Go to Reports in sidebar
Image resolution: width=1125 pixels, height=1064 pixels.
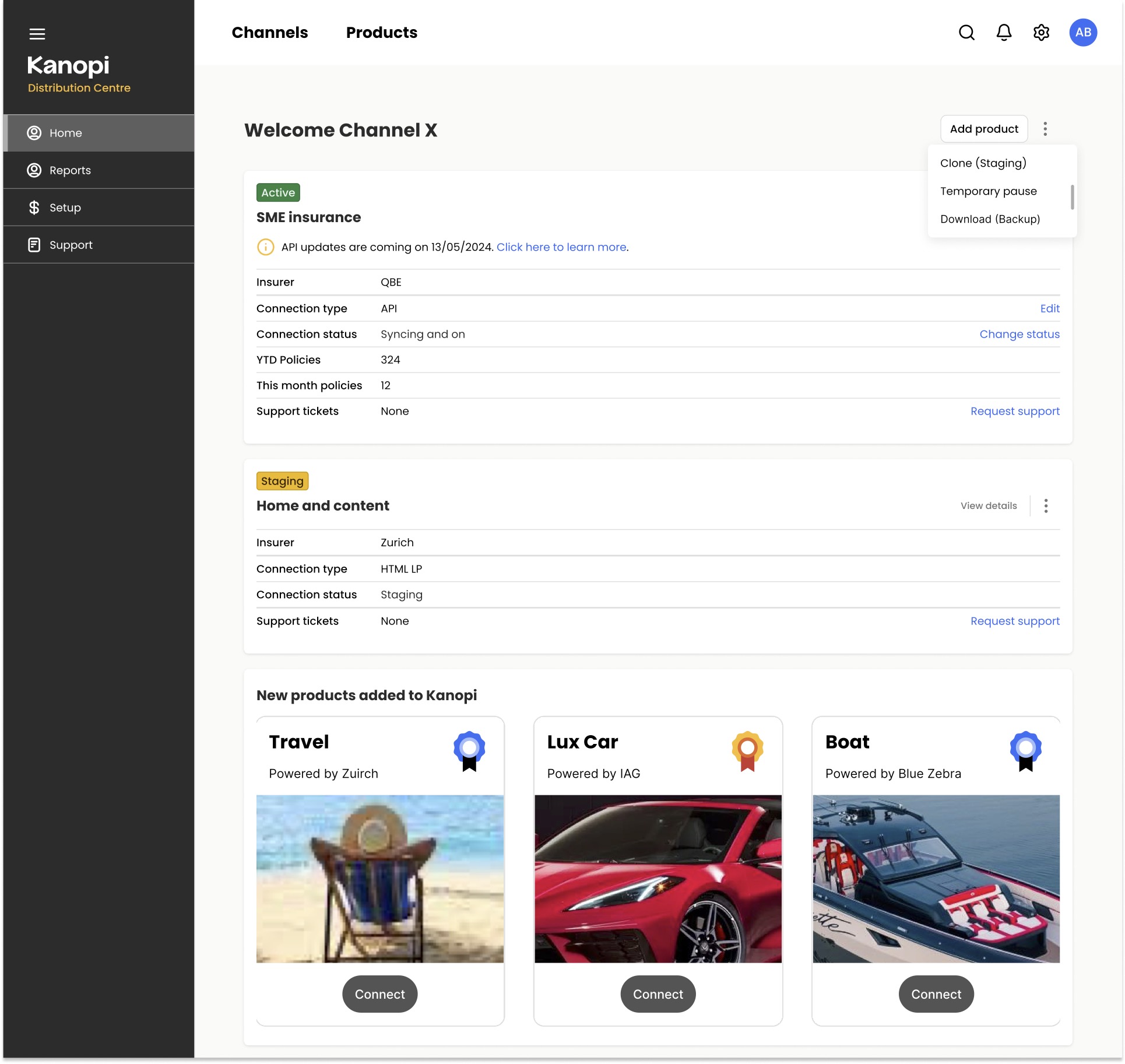[99, 170]
